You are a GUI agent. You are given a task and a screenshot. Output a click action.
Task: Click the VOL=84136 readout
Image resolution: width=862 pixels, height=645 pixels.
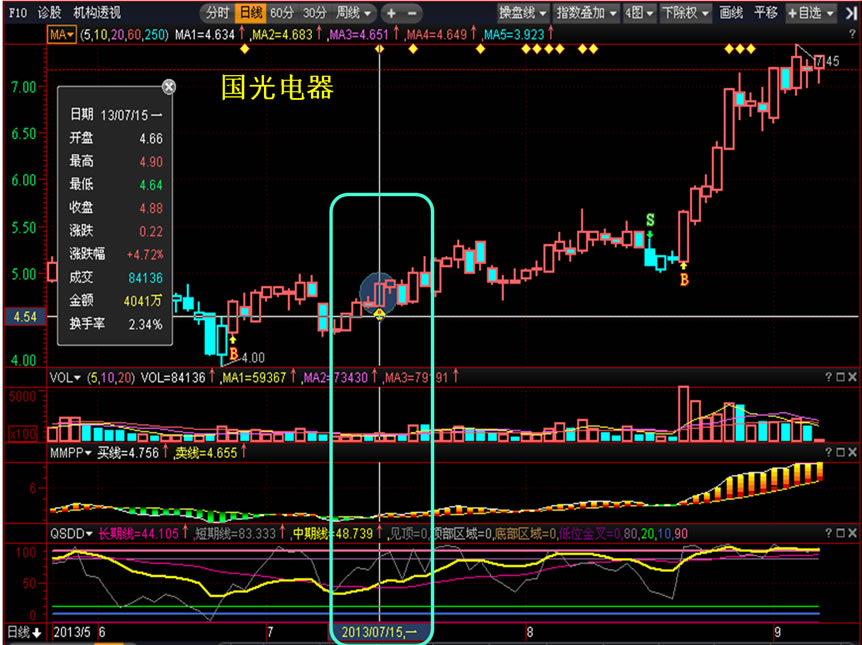coord(173,378)
